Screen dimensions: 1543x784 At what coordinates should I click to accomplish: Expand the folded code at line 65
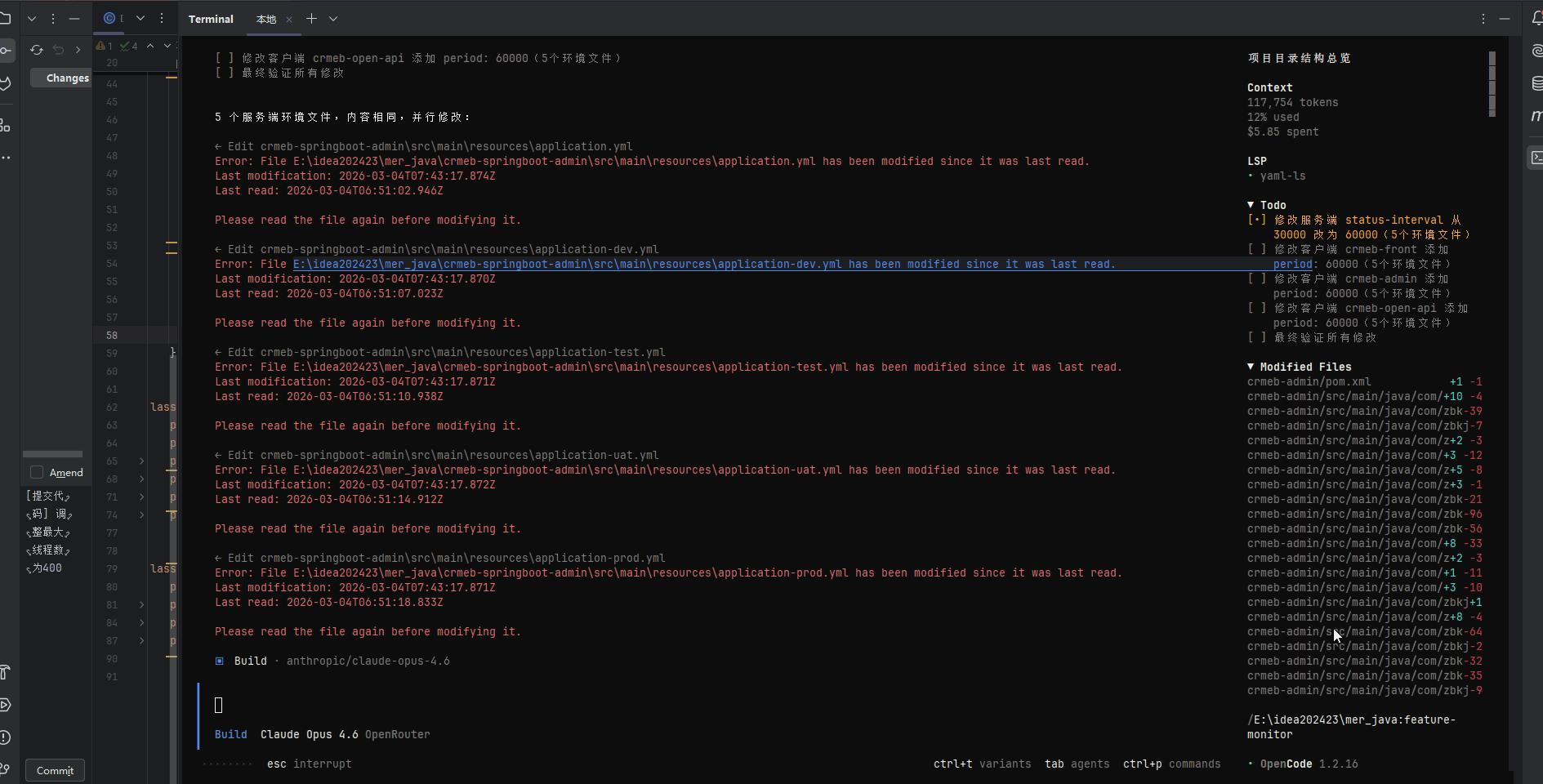coord(141,461)
